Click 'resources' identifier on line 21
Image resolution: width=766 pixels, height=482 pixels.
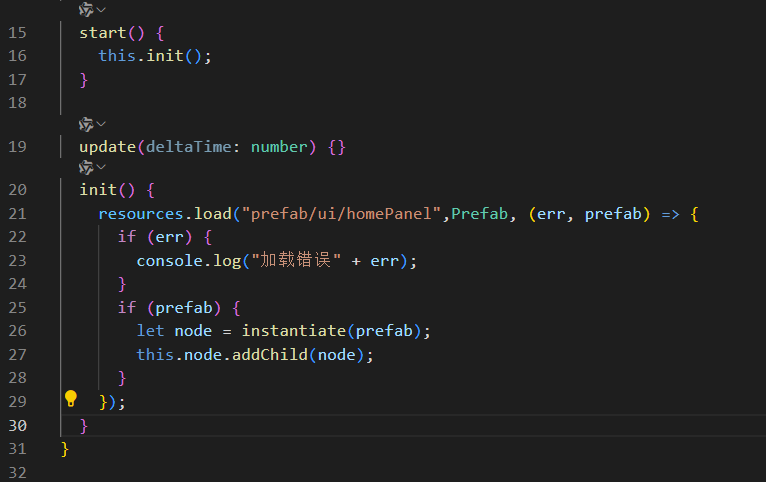tap(141, 213)
